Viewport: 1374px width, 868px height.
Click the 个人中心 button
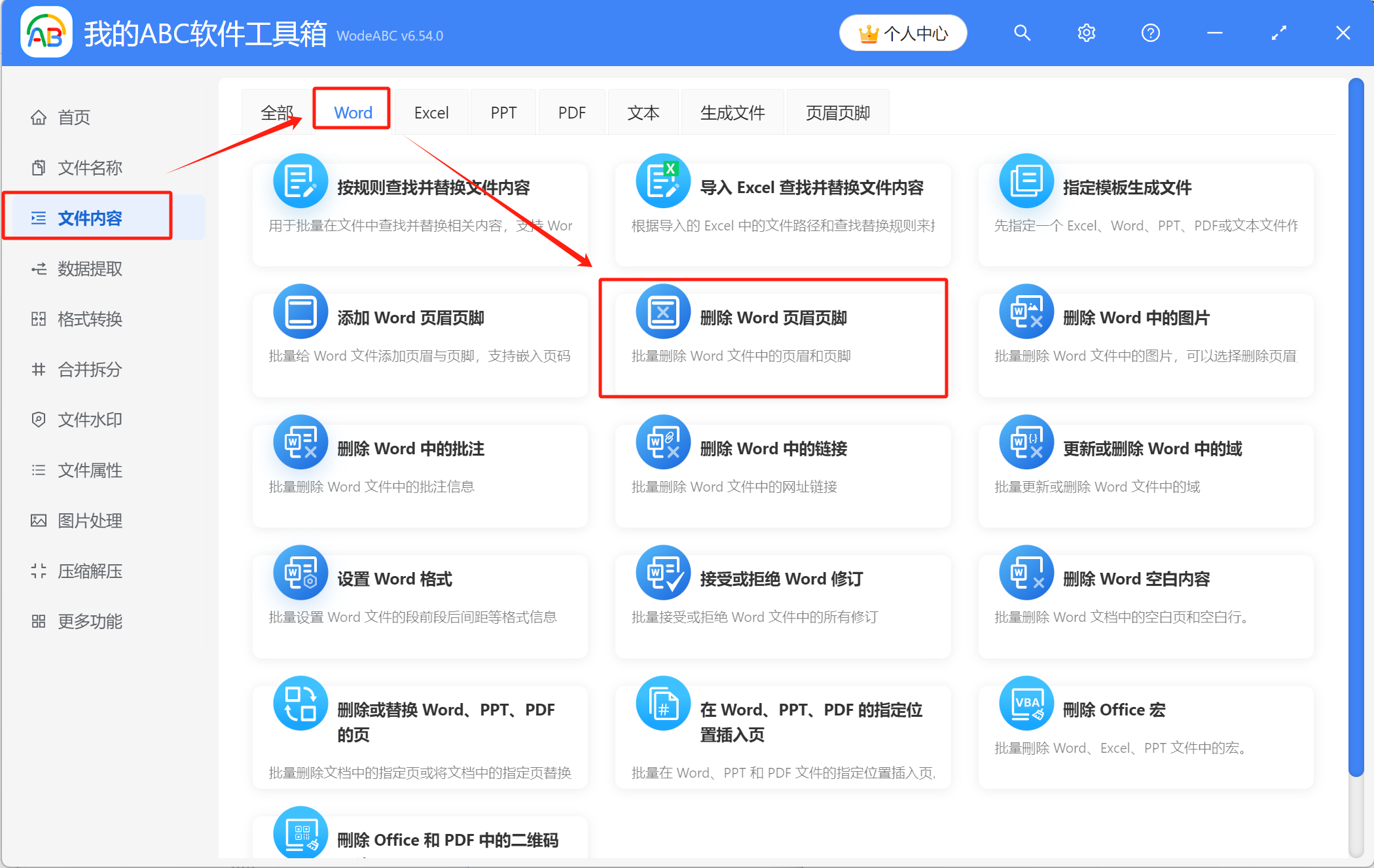(903, 32)
